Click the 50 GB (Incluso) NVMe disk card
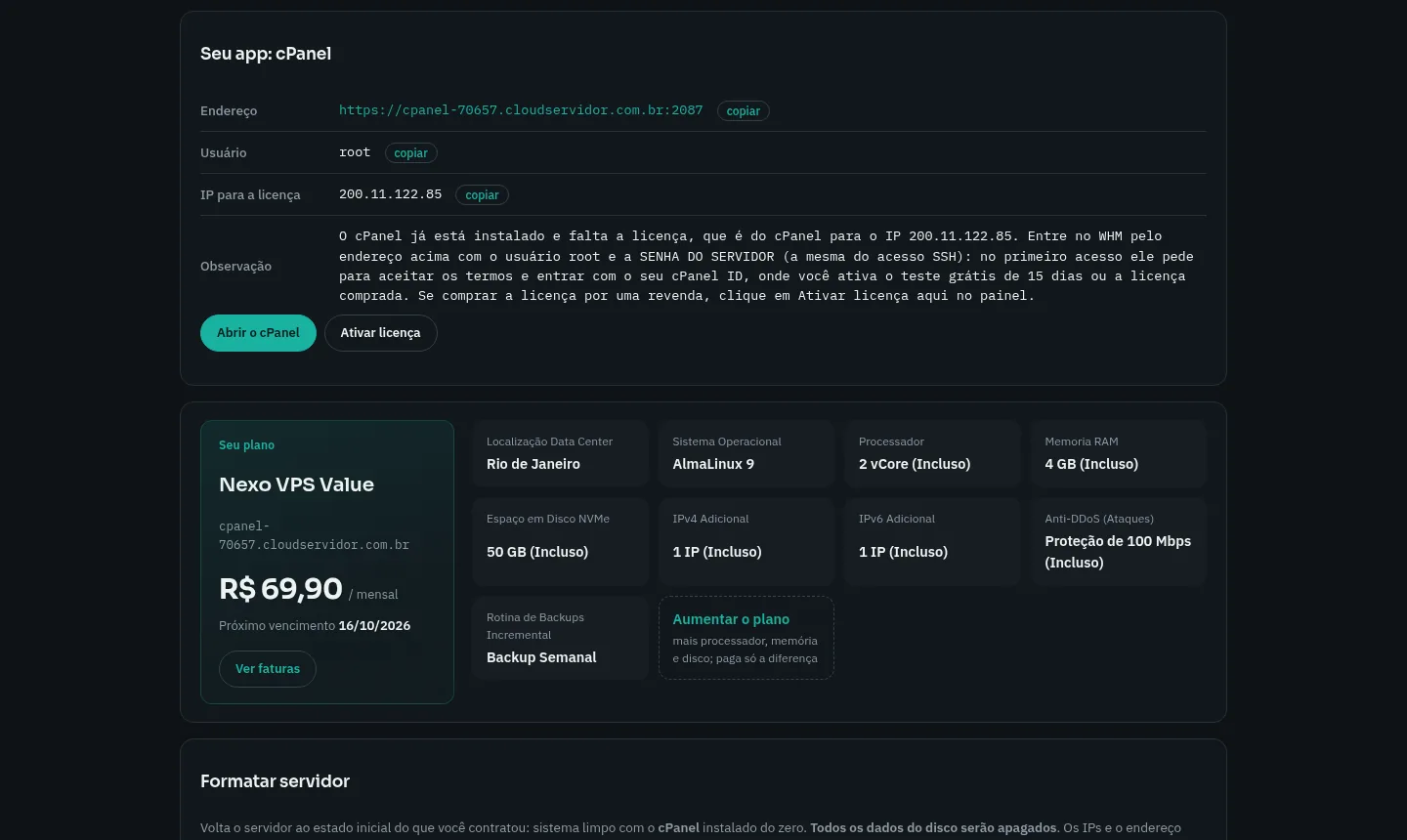 [x=561, y=542]
